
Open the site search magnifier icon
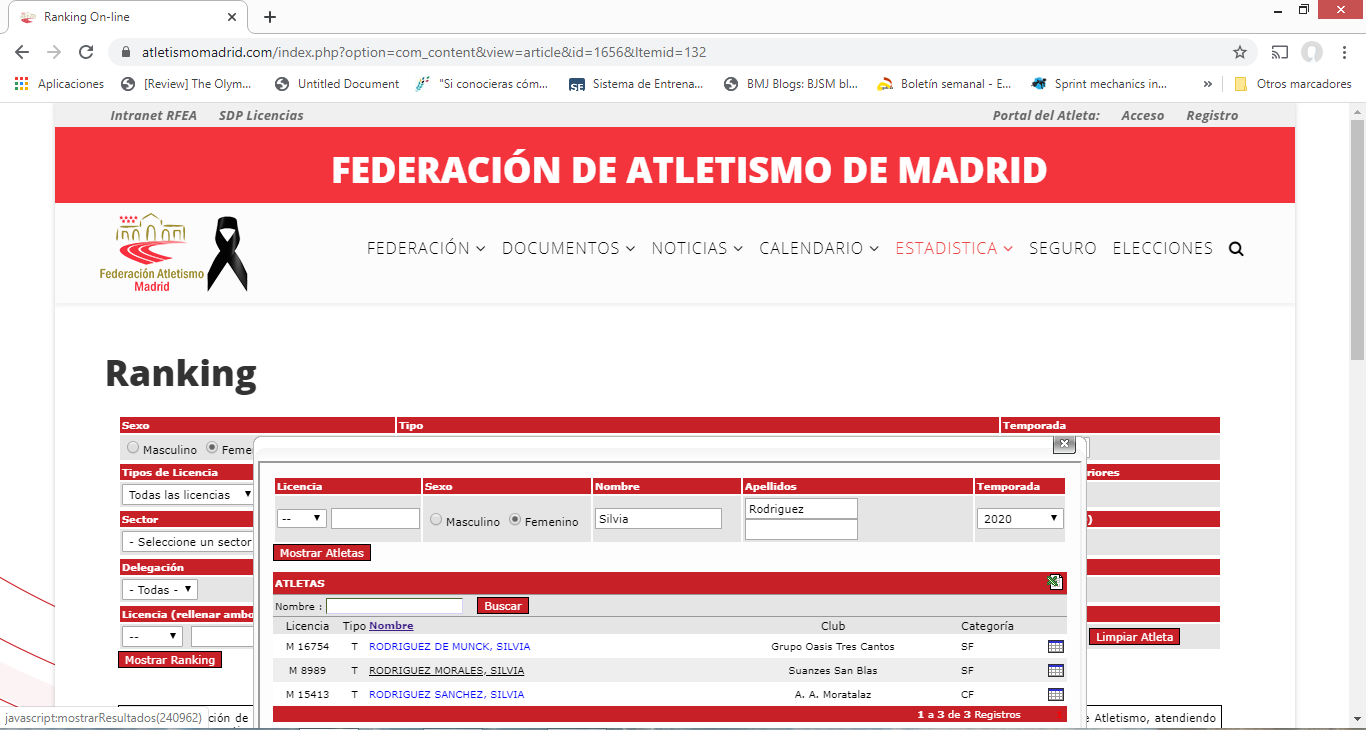[x=1236, y=249]
